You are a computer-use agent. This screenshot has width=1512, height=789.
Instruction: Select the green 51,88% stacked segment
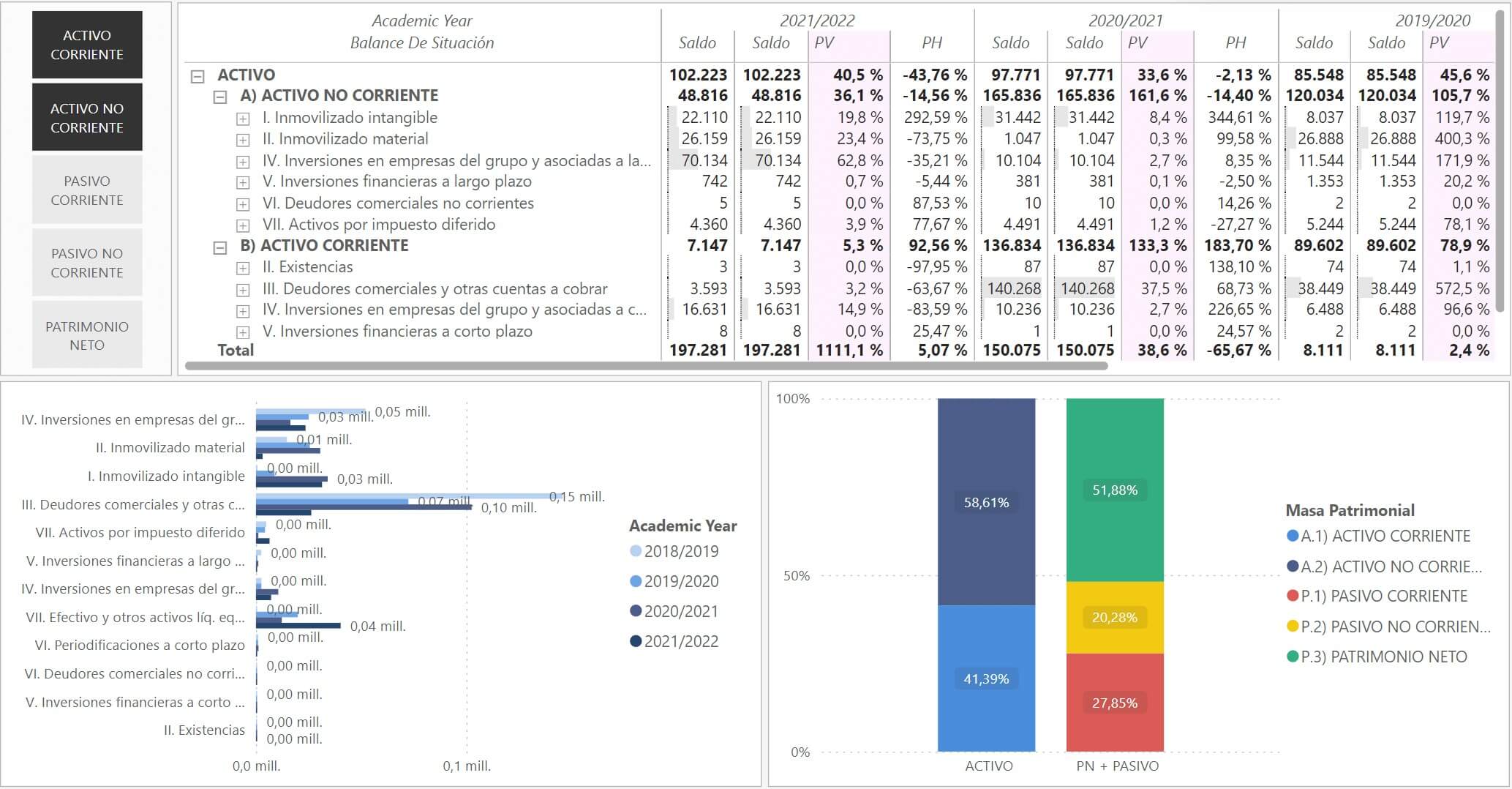[x=1115, y=490]
